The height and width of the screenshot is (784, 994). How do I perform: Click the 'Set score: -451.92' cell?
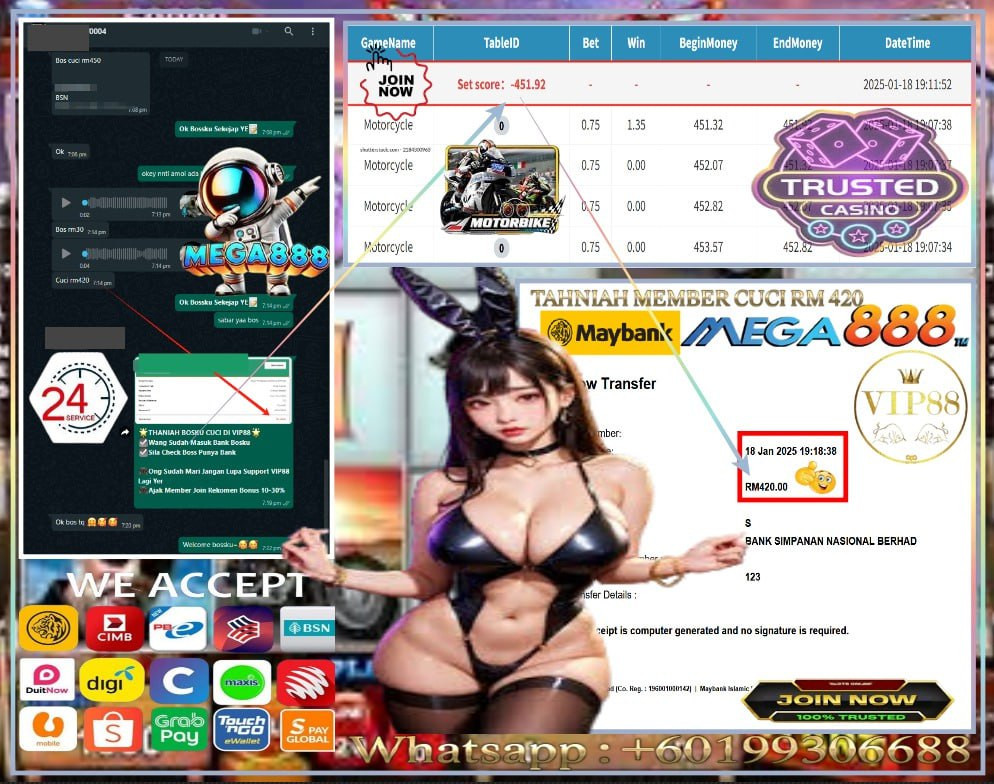pos(501,84)
